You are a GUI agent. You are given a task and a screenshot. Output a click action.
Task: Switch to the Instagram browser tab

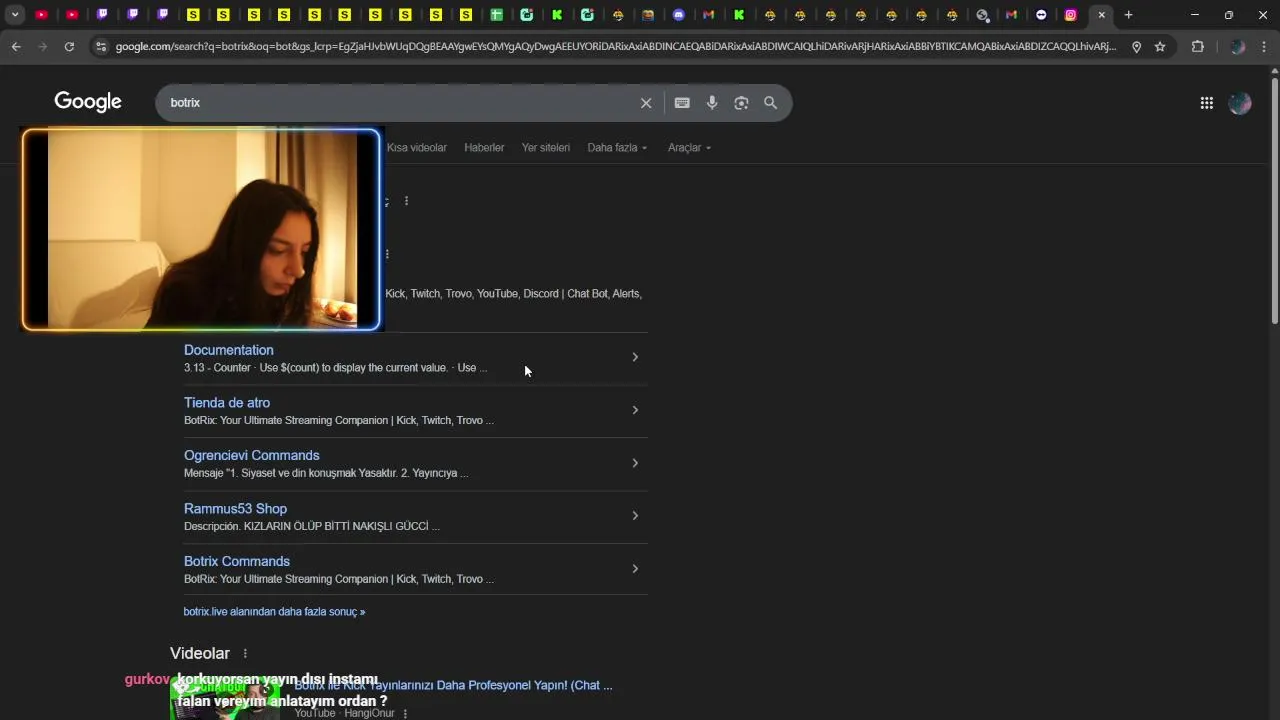[x=1071, y=15]
